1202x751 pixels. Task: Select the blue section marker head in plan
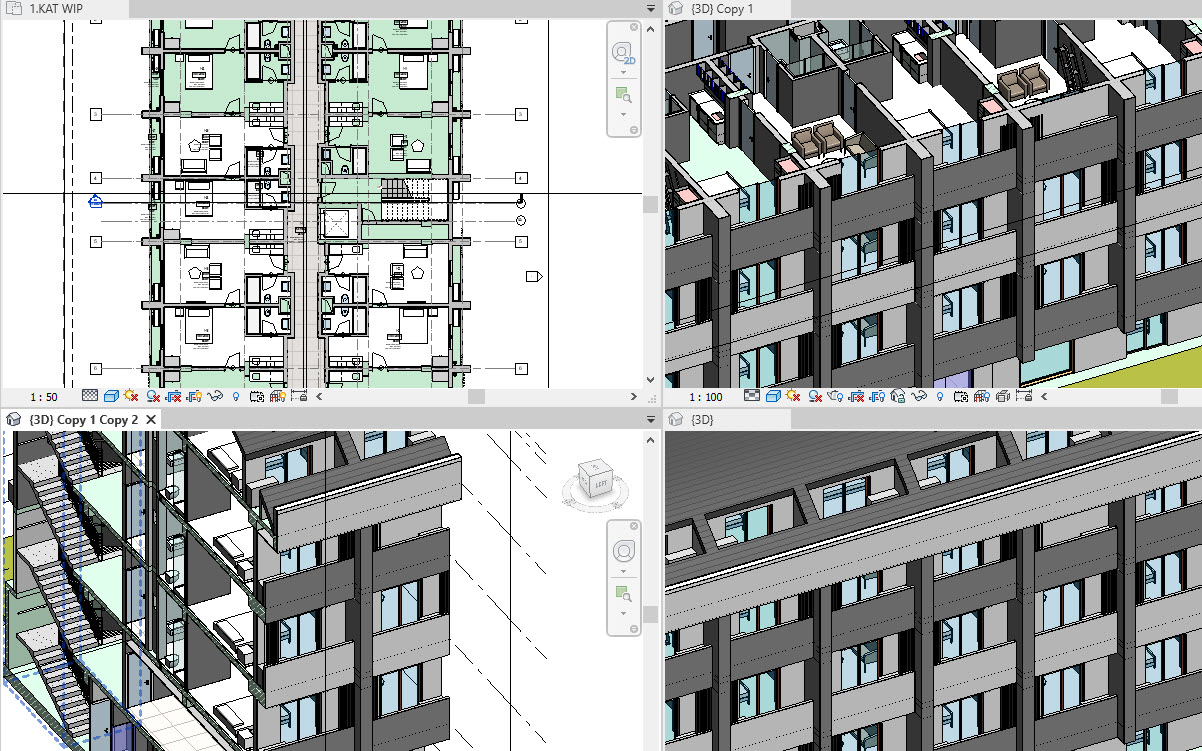click(95, 201)
